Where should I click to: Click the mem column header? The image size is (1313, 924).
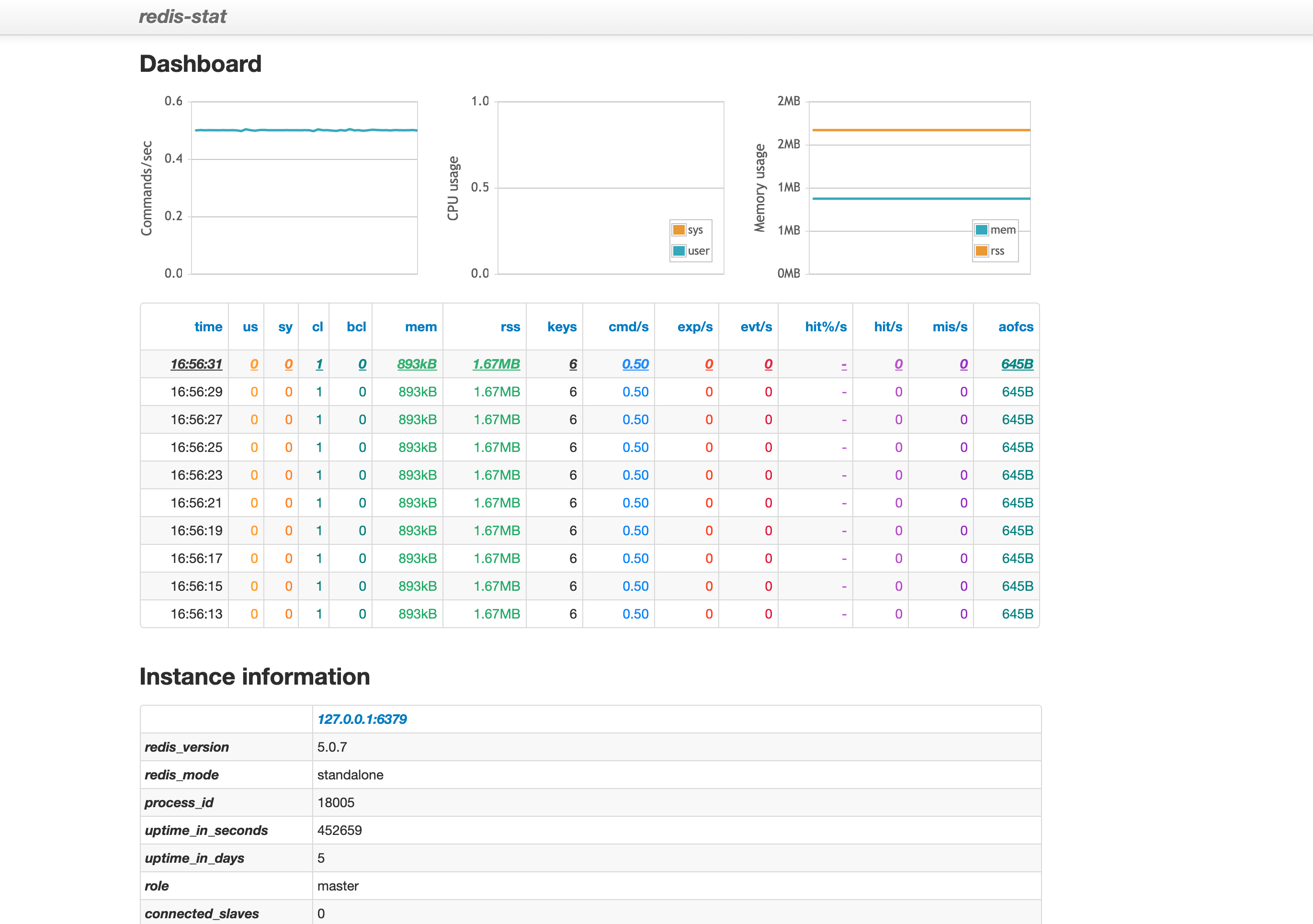(x=421, y=327)
